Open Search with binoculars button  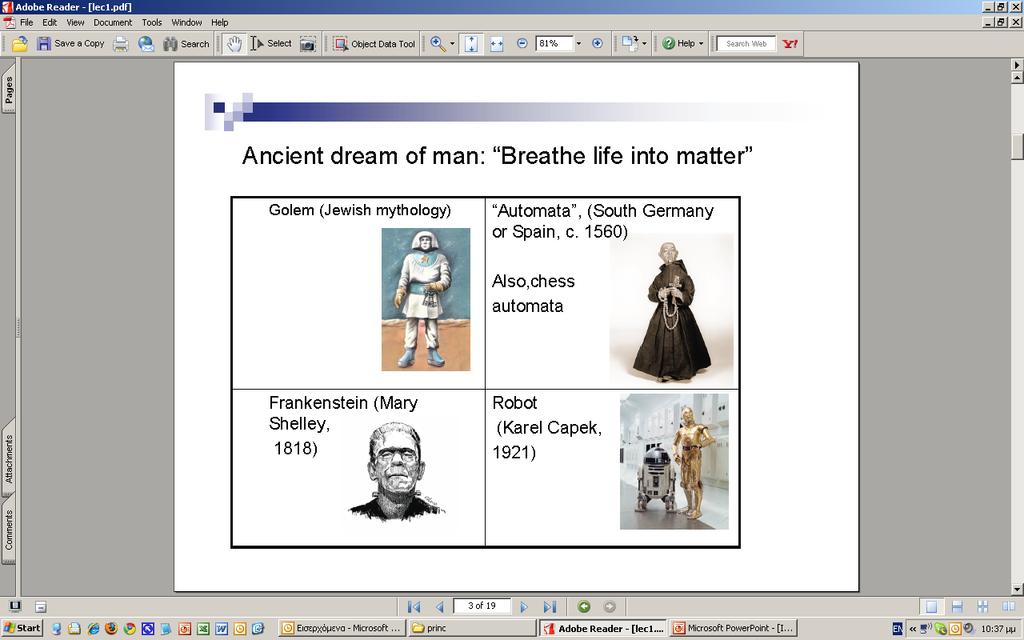(x=186, y=44)
